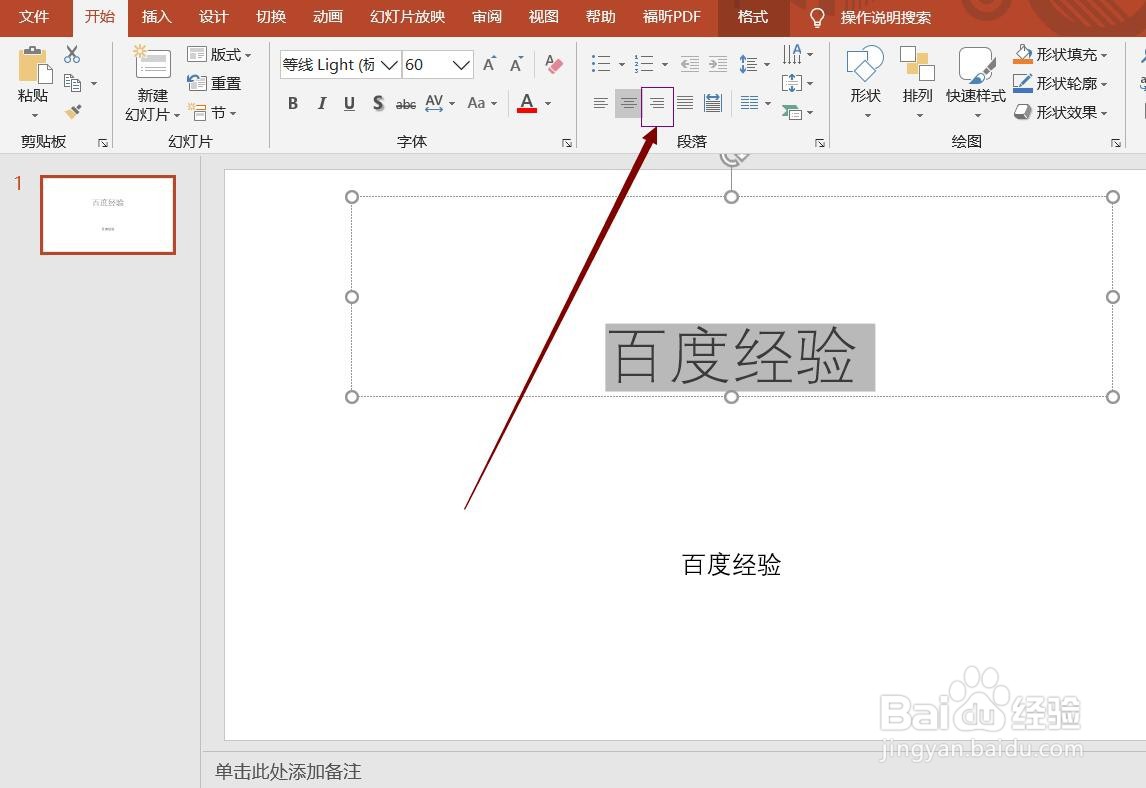The height and width of the screenshot is (788, 1146).
Task: Switch to the Transitions (切换) tab
Action: tap(270, 17)
